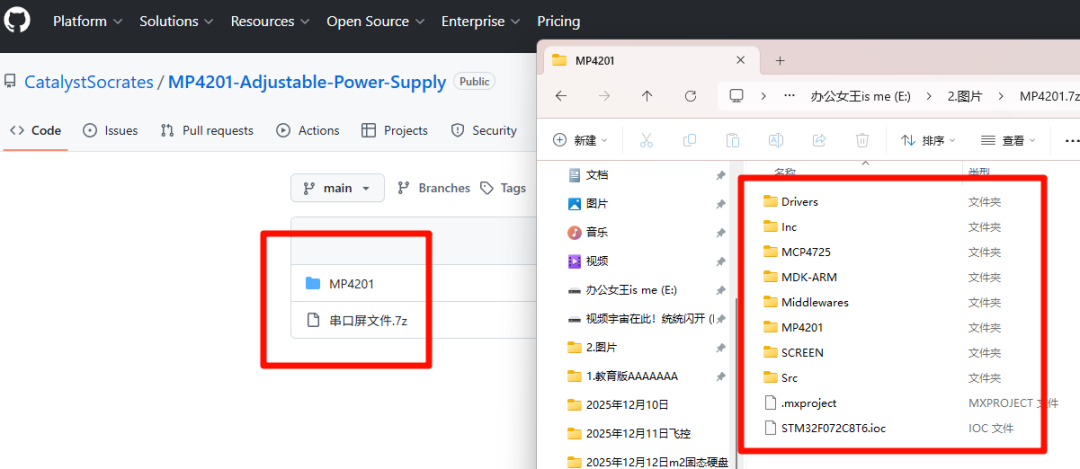The width and height of the screenshot is (1080, 469).
Task: Open the Projects tab
Action: coord(395,130)
